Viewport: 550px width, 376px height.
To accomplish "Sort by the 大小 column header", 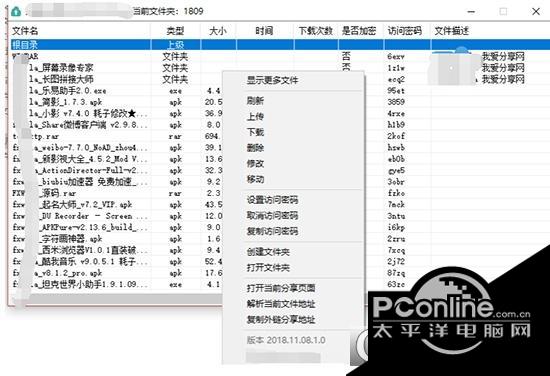I will [x=218, y=31].
